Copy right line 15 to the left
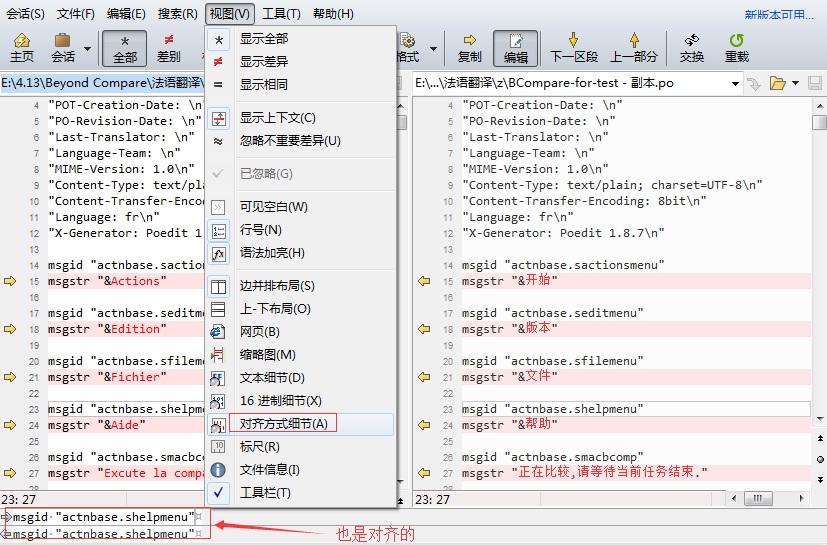The height and width of the screenshot is (545, 827). click(424, 281)
